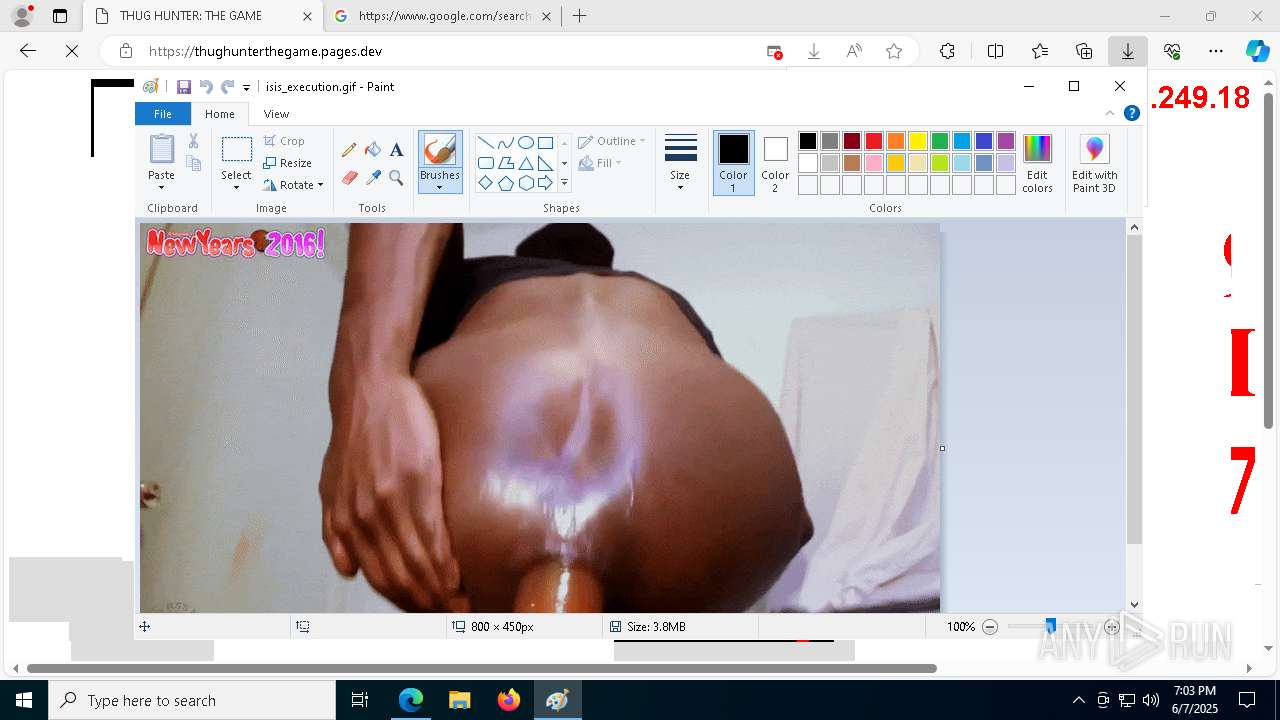Click the Crop button
The image size is (1280, 720).
pyautogui.click(x=284, y=141)
